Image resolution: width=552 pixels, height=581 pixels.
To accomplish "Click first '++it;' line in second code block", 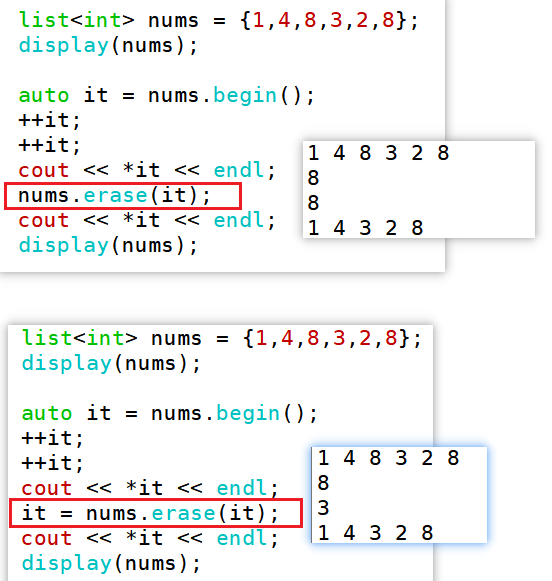I will tap(52, 438).
